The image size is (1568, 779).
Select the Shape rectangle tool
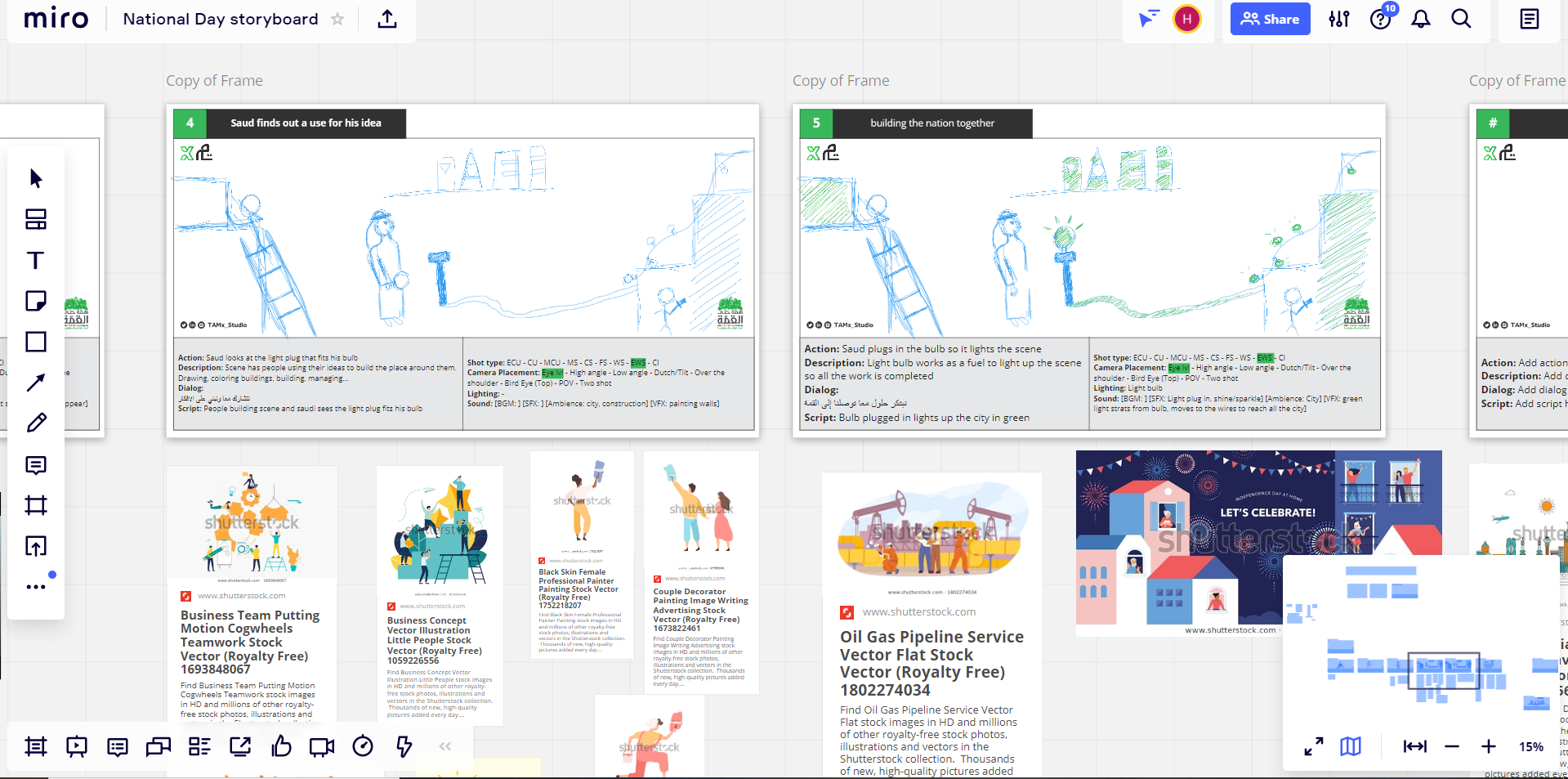pyautogui.click(x=36, y=342)
